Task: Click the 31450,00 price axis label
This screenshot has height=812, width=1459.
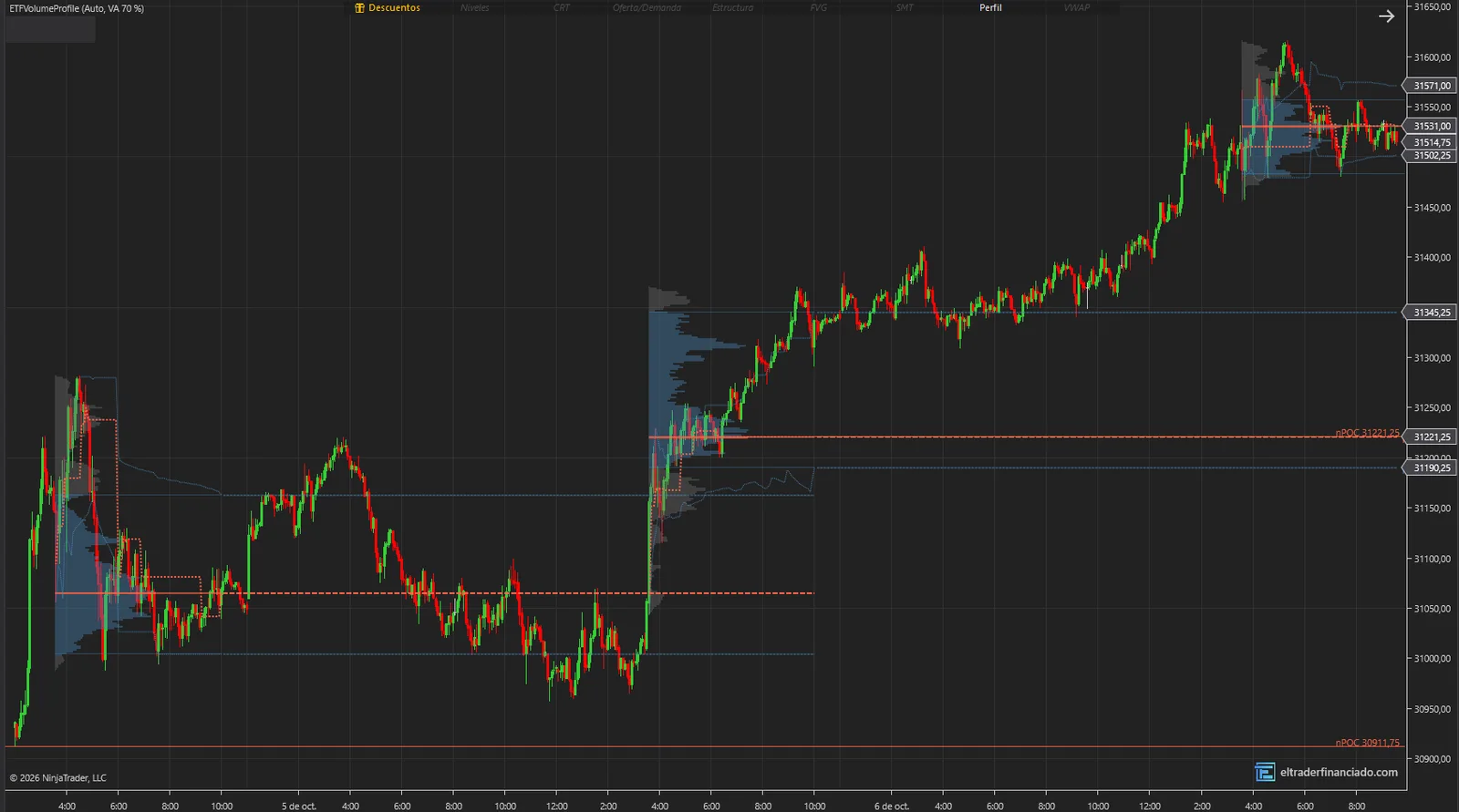Action: coord(1433,208)
